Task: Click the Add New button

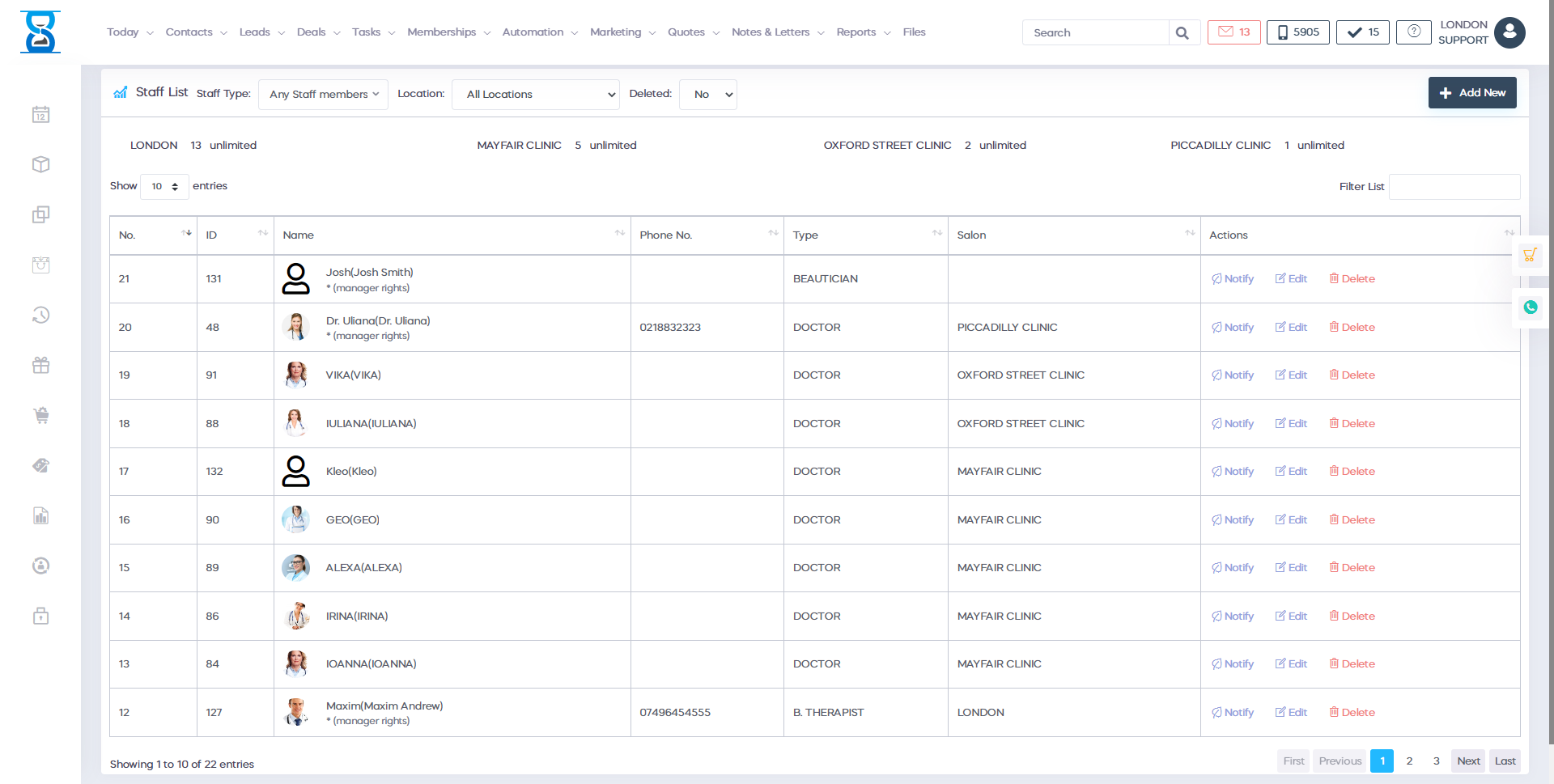Action: 1471,93
